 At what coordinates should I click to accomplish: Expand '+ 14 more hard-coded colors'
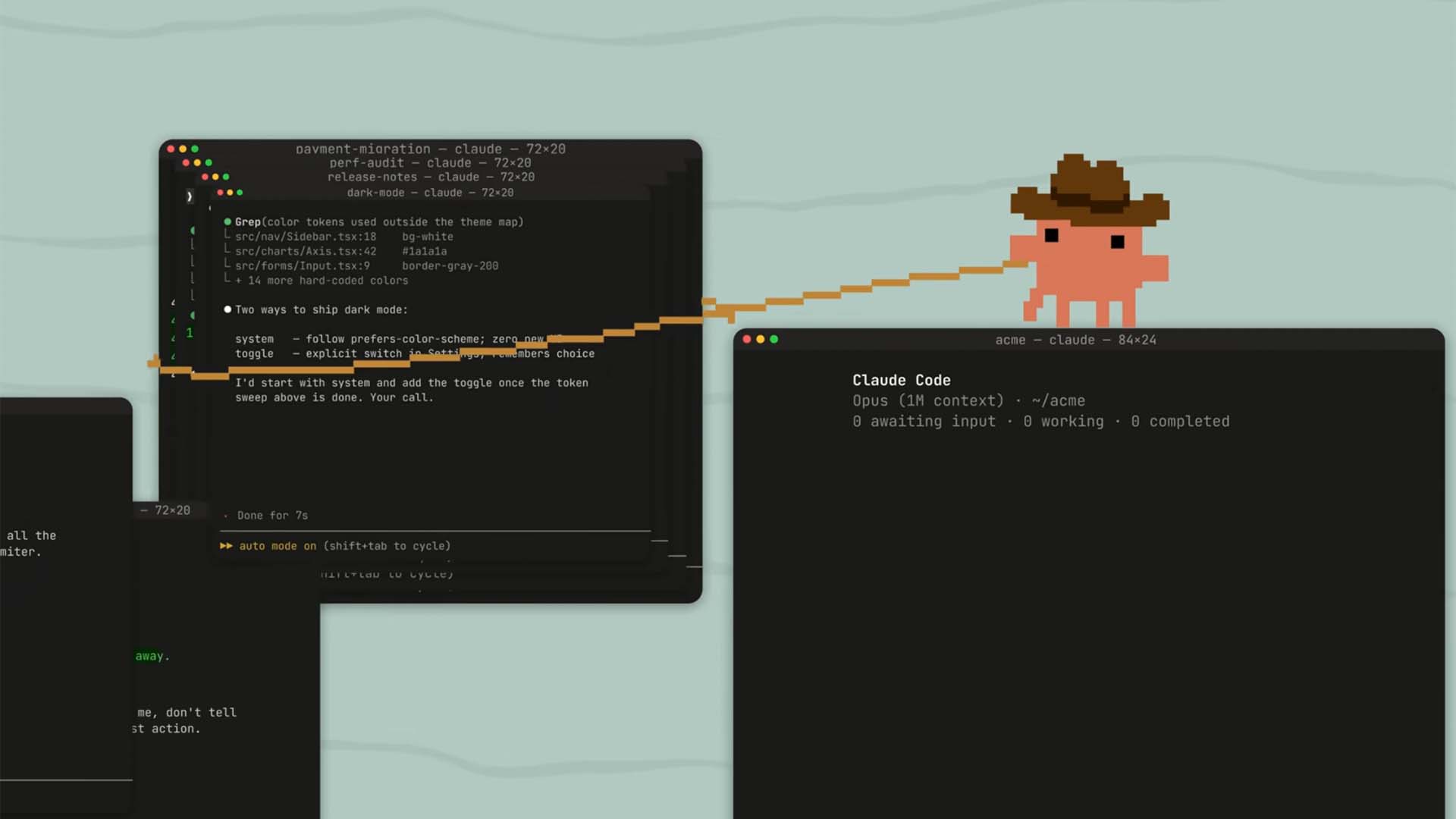pyautogui.click(x=322, y=281)
